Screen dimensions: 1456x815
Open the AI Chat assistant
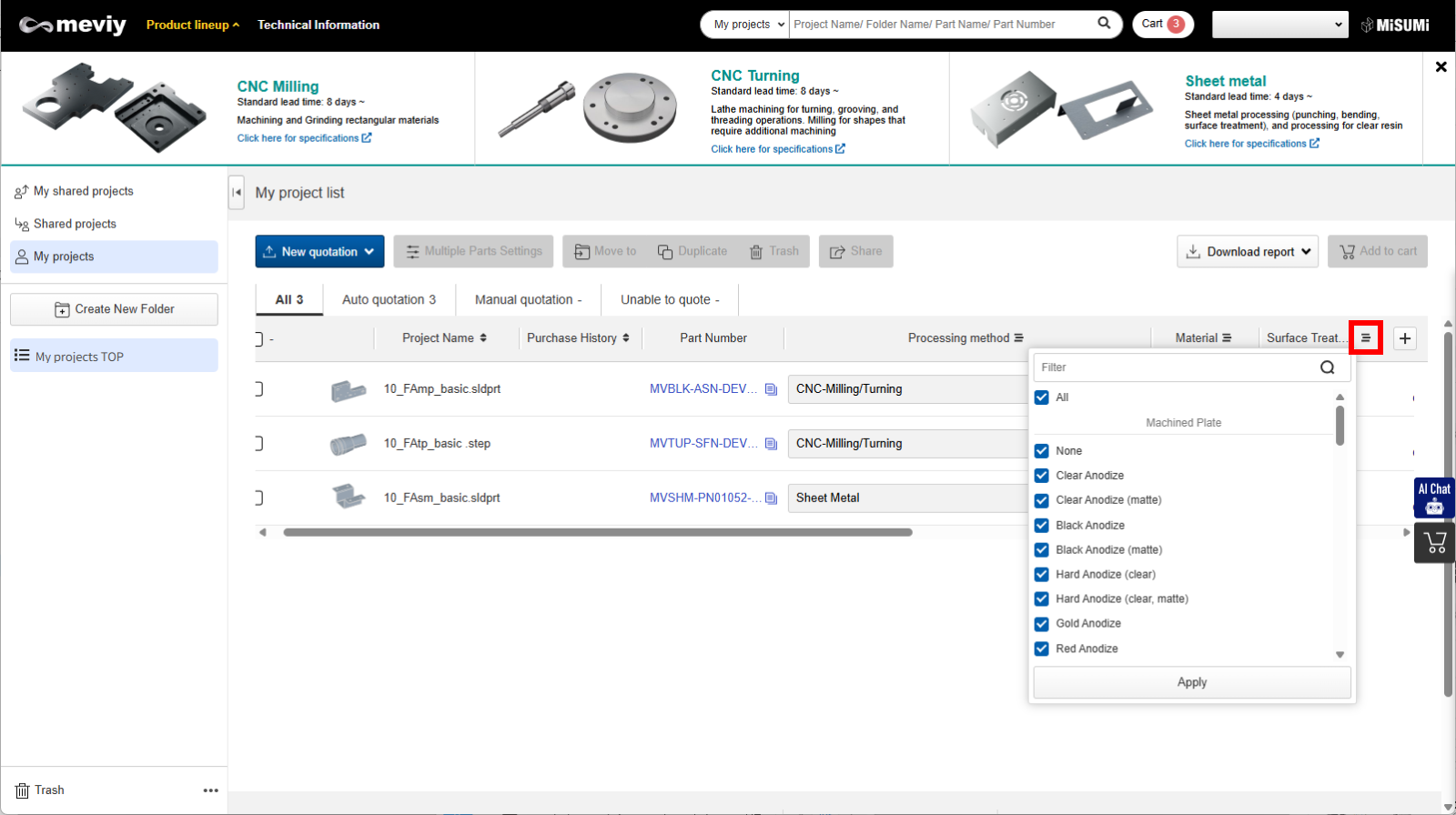[1434, 498]
